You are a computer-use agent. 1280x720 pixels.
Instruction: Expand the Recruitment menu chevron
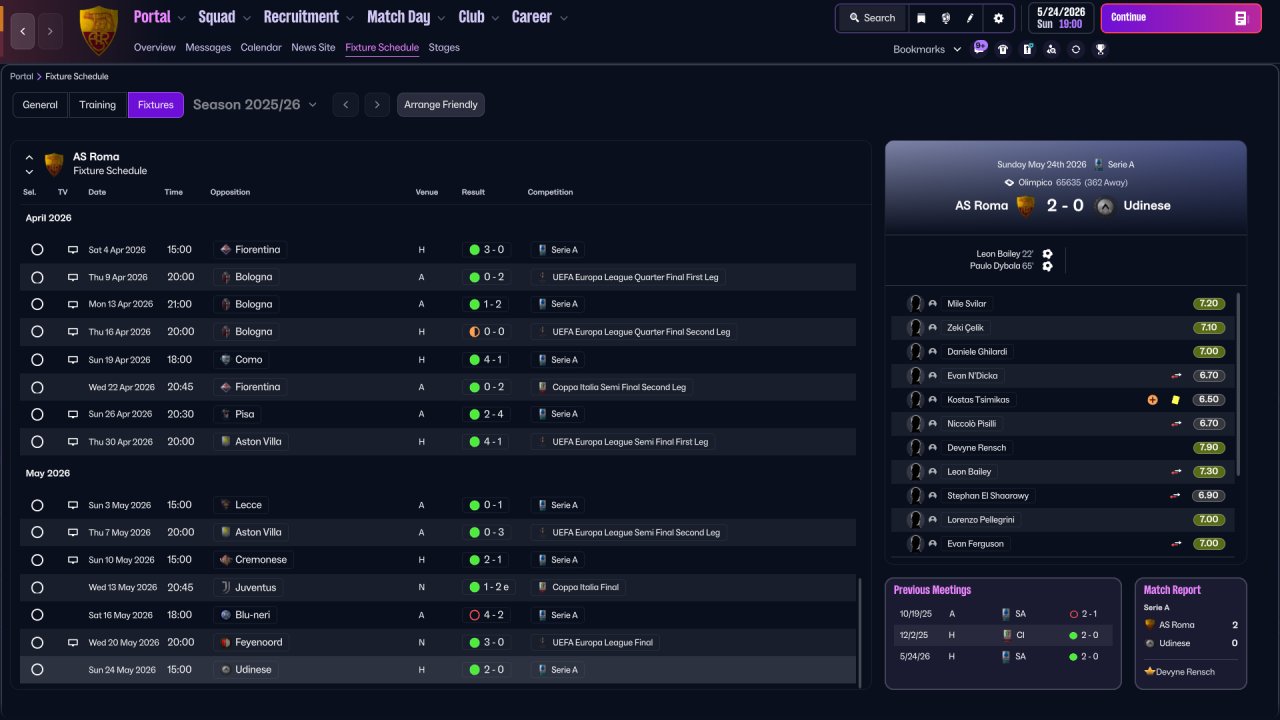349,18
